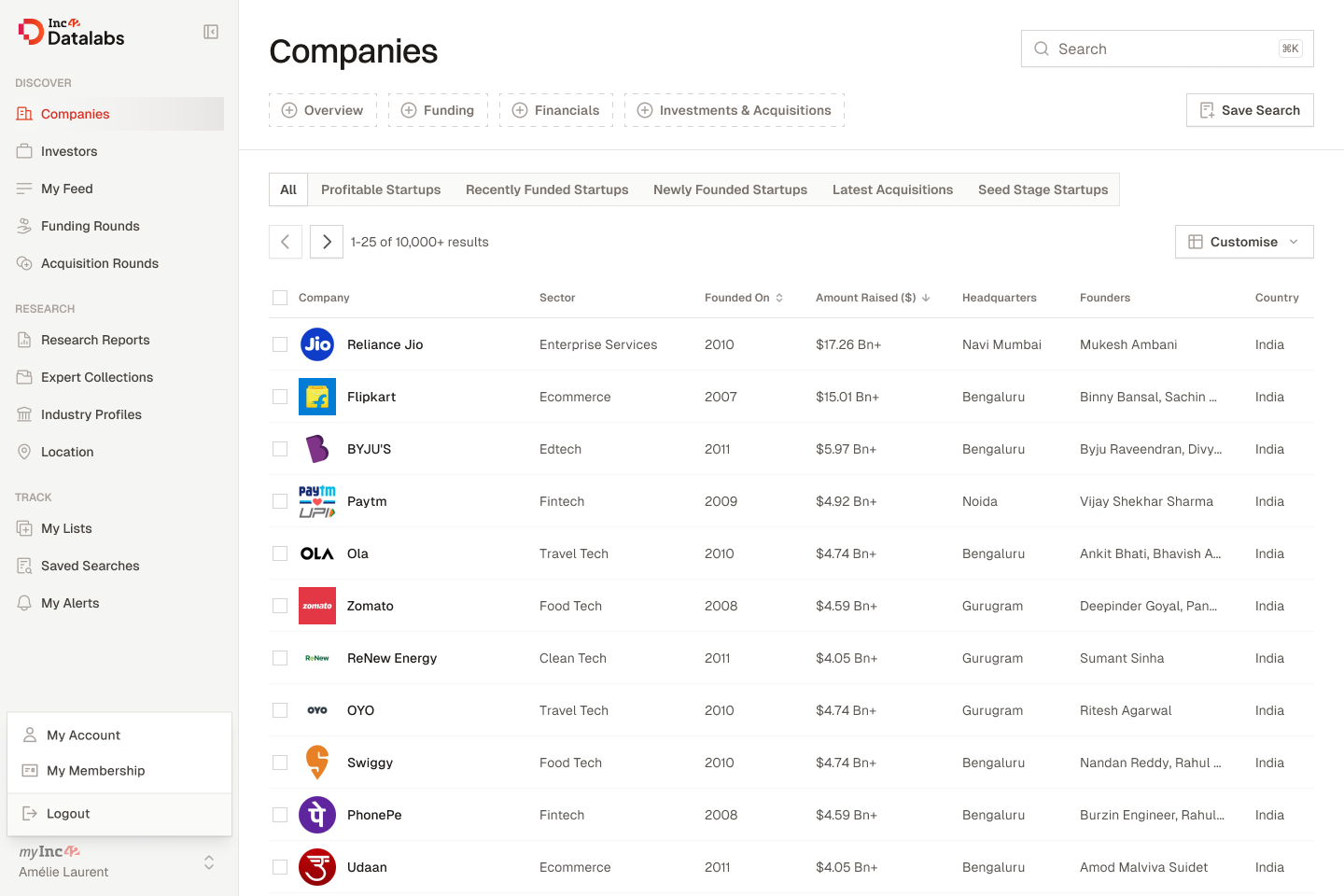1344x896 pixels.
Task: Select the PhonePe row checkbox
Action: point(280,815)
